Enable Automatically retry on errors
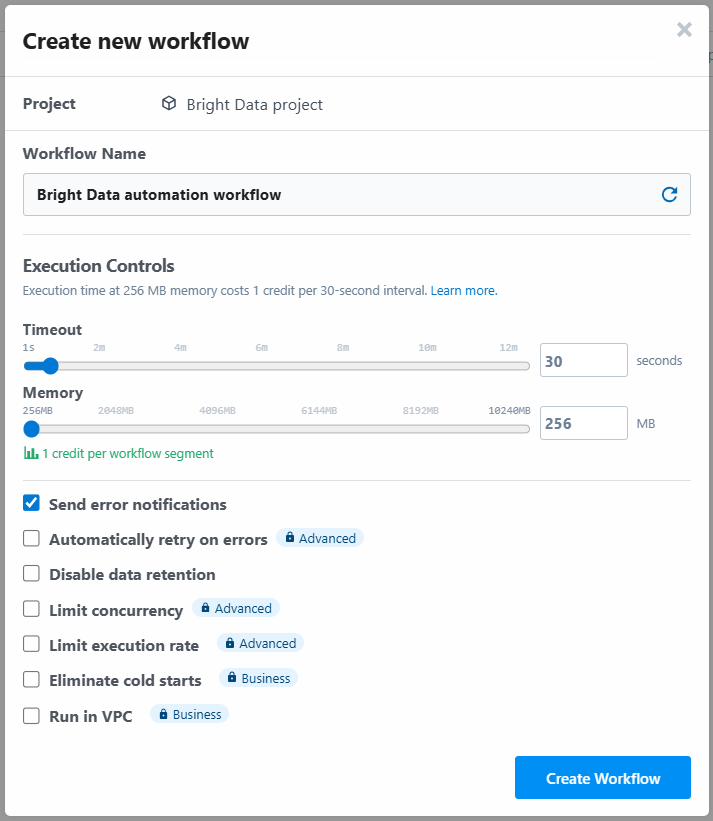Viewport: 713px width, 821px height. coord(31,538)
